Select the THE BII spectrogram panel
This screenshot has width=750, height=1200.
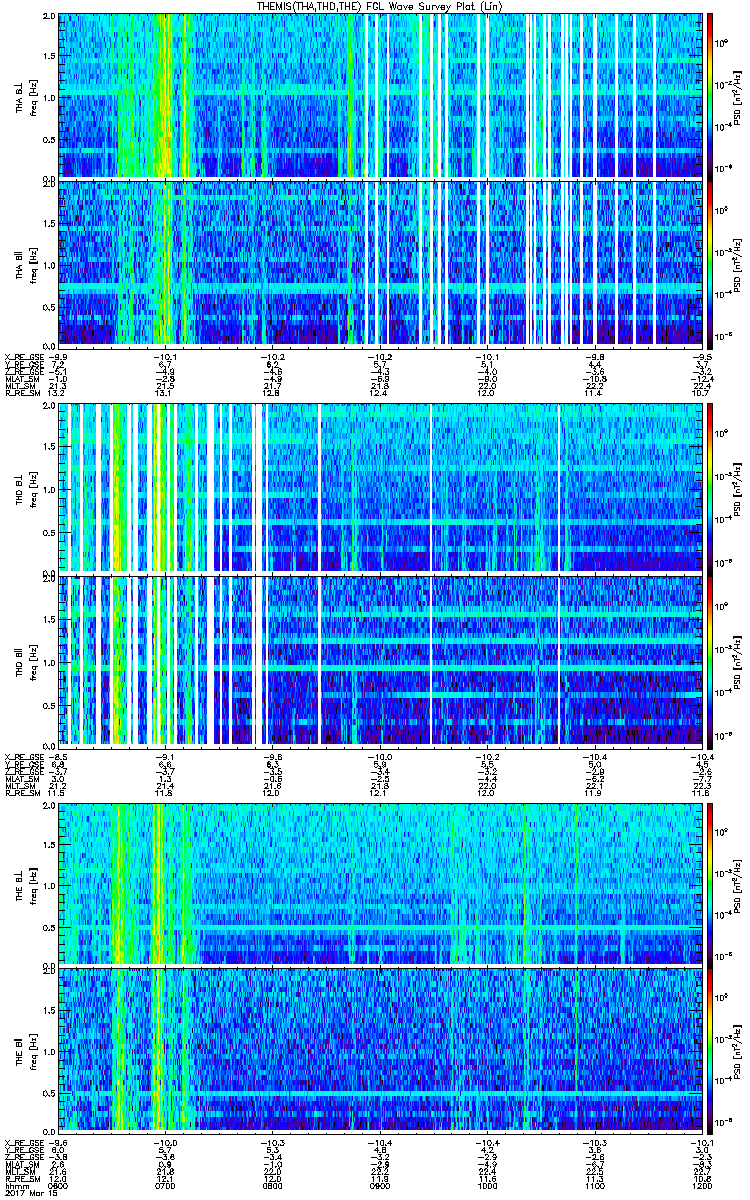click(x=380, y=1051)
